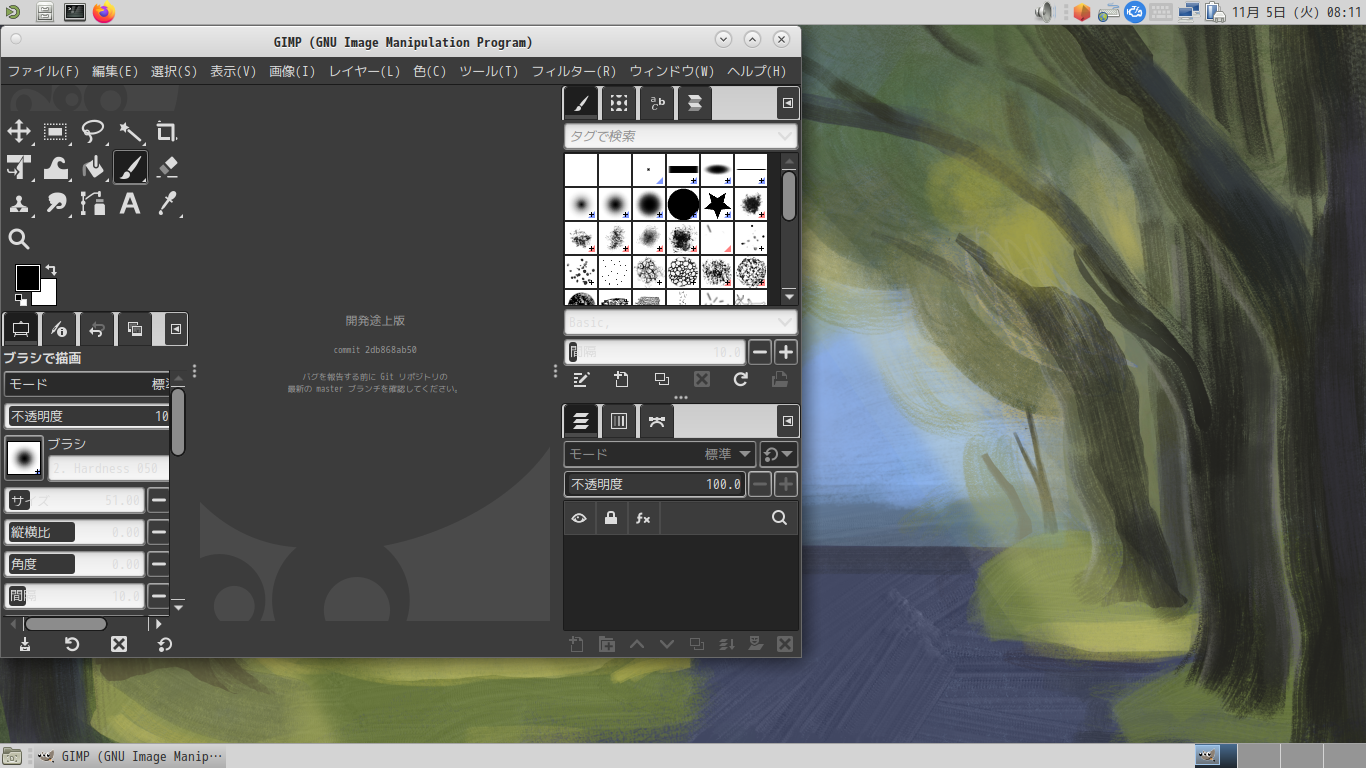Select the Unified Transform tool
The width and height of the screenshot is (1366, 768).
click(19, 168)
